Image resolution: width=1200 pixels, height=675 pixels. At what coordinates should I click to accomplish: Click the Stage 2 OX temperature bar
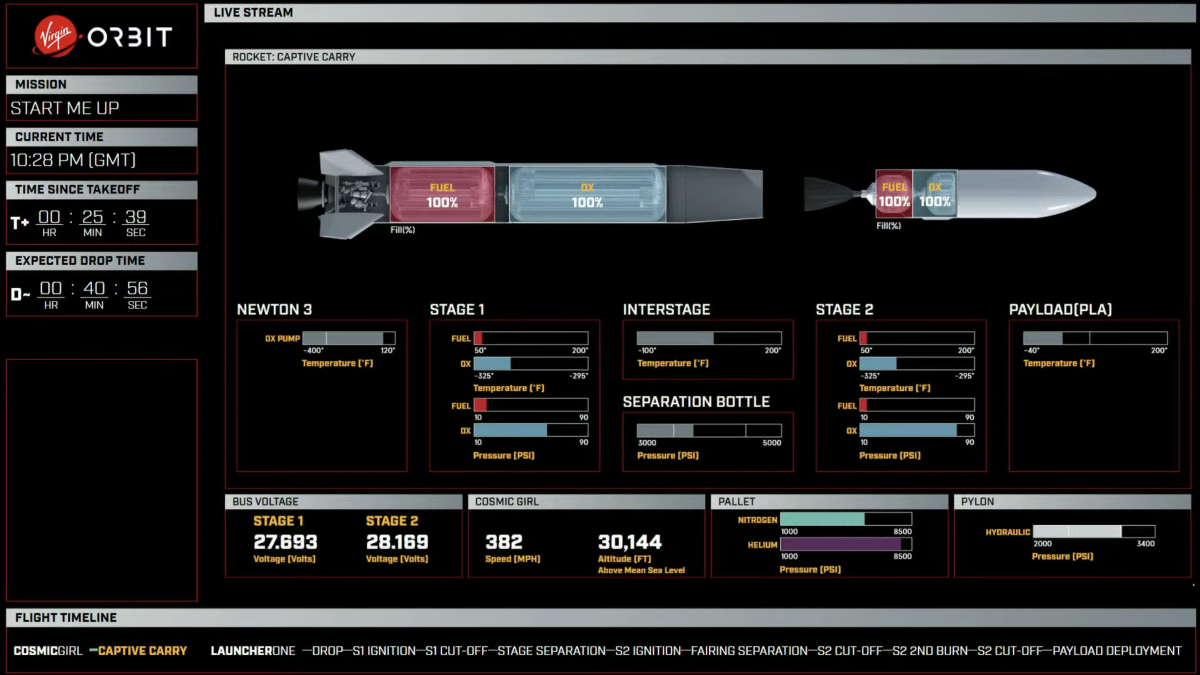[x=917, y=363]
